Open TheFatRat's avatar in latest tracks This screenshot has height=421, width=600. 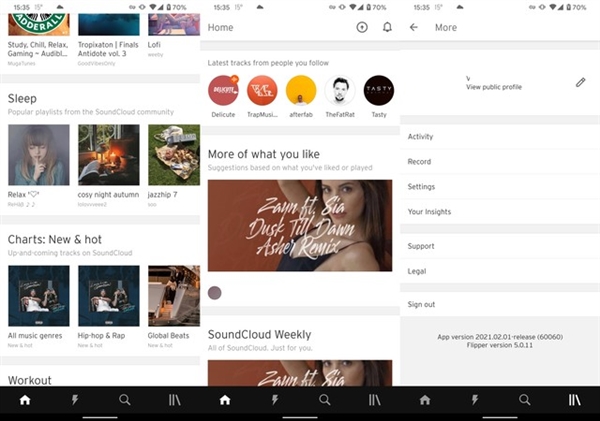[340, 91]
